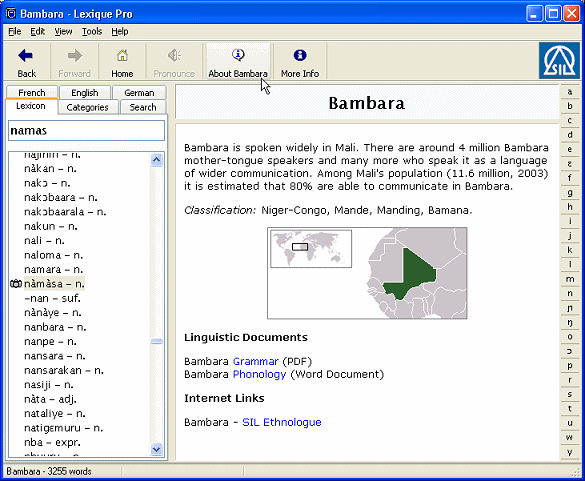Jump to letter b in index
Image resolution: width=585 pixels, height=481 pixels.
(x=570, y=106)
